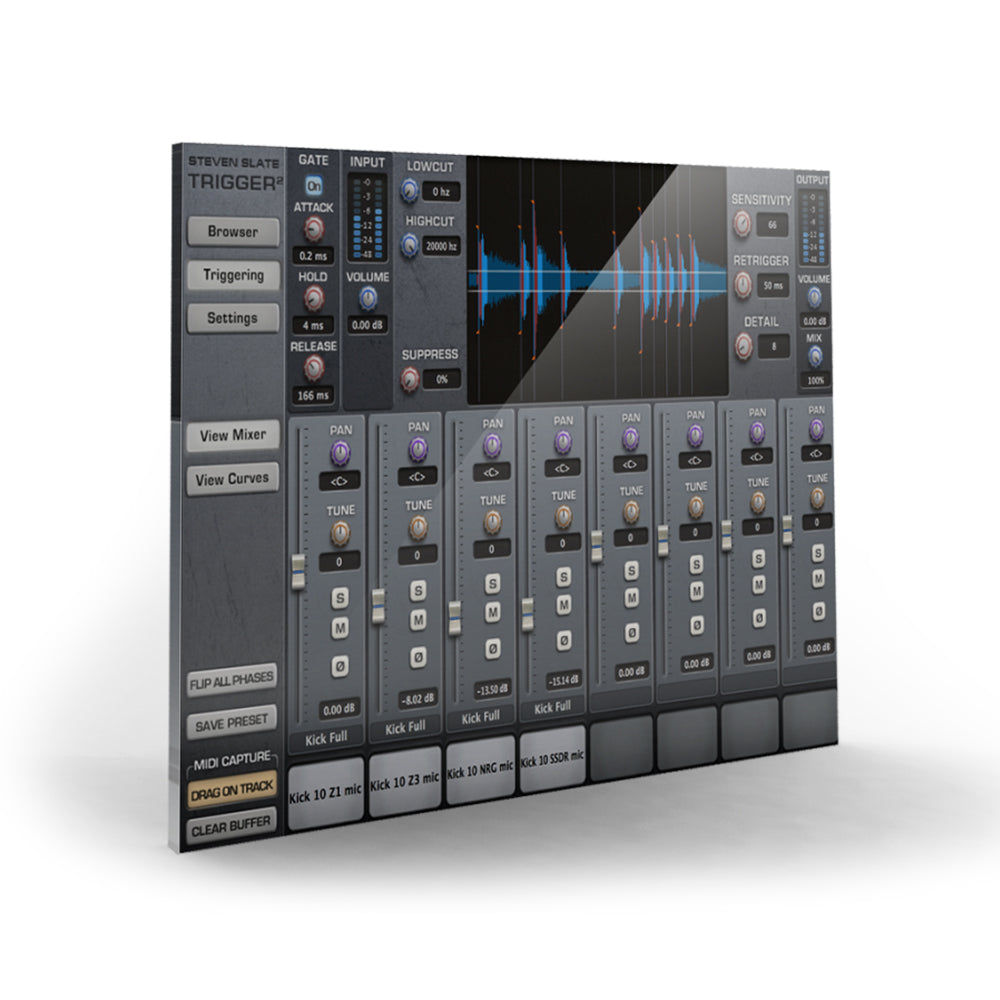1000x1000 pixels.
Task: Click the Kick 10 Z1 mic sample slot
Action: [325, 794]
